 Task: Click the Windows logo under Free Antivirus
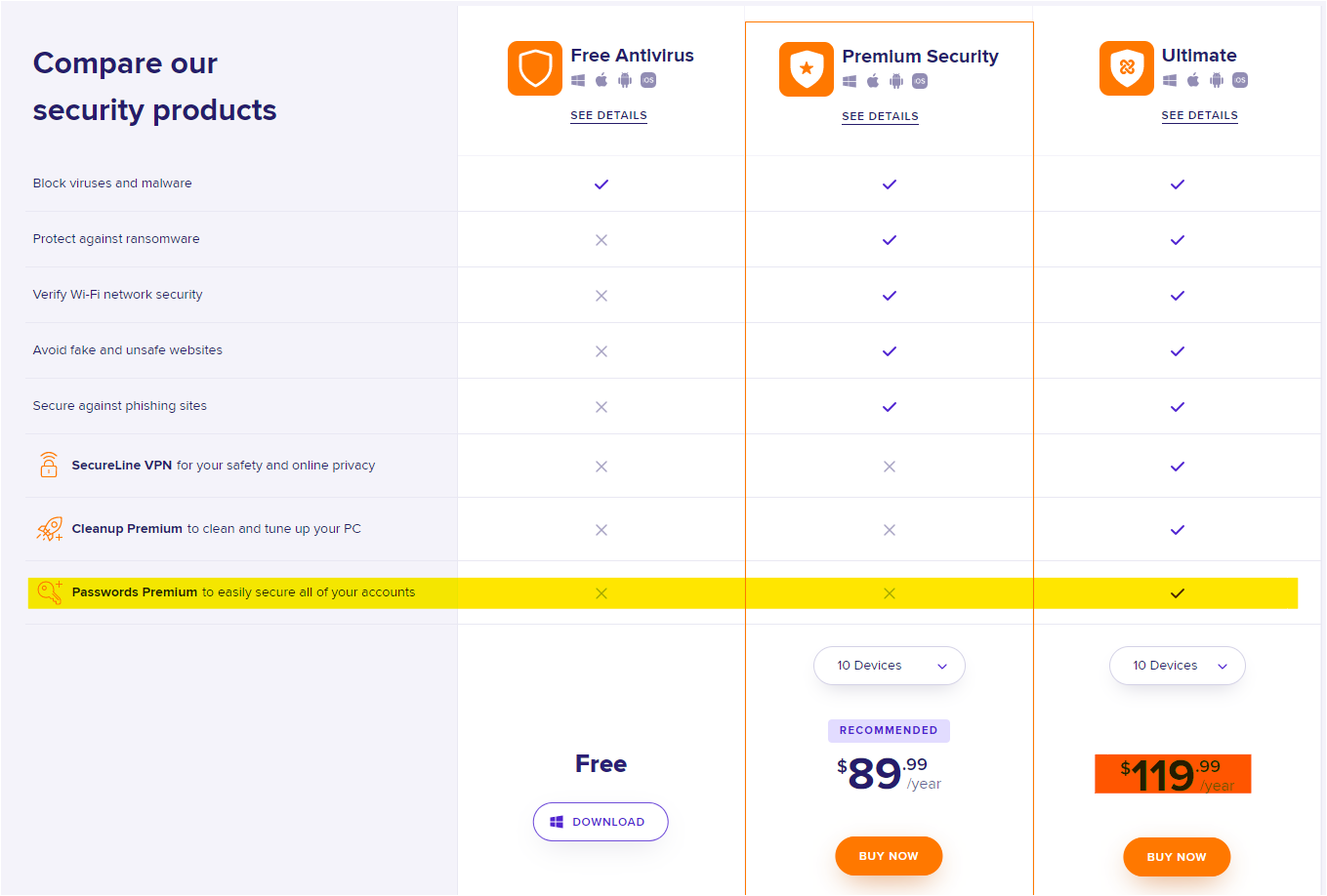pos(578,80)
